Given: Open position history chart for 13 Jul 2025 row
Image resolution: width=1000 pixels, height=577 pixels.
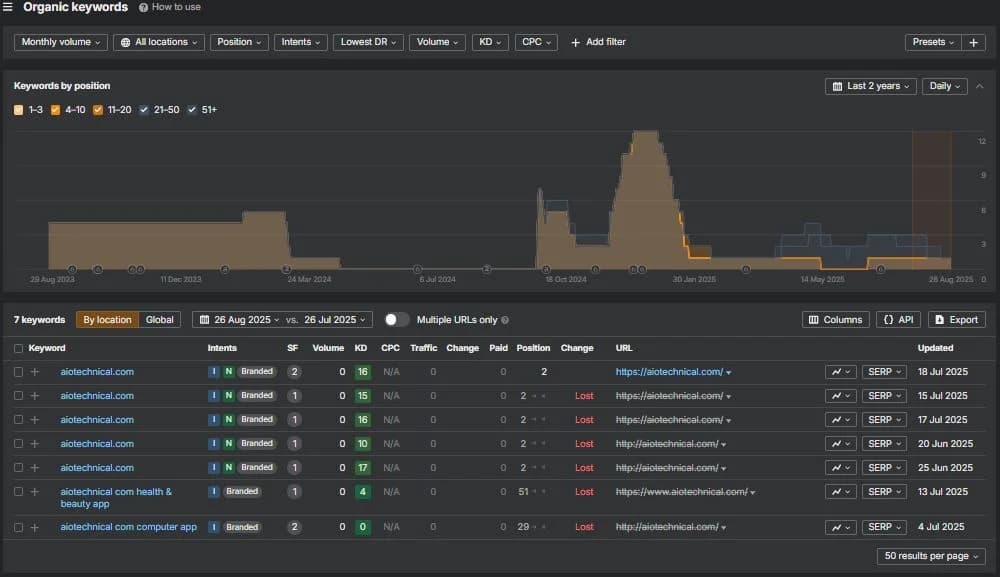Looking at the screenshot, I should click(841, 492).
